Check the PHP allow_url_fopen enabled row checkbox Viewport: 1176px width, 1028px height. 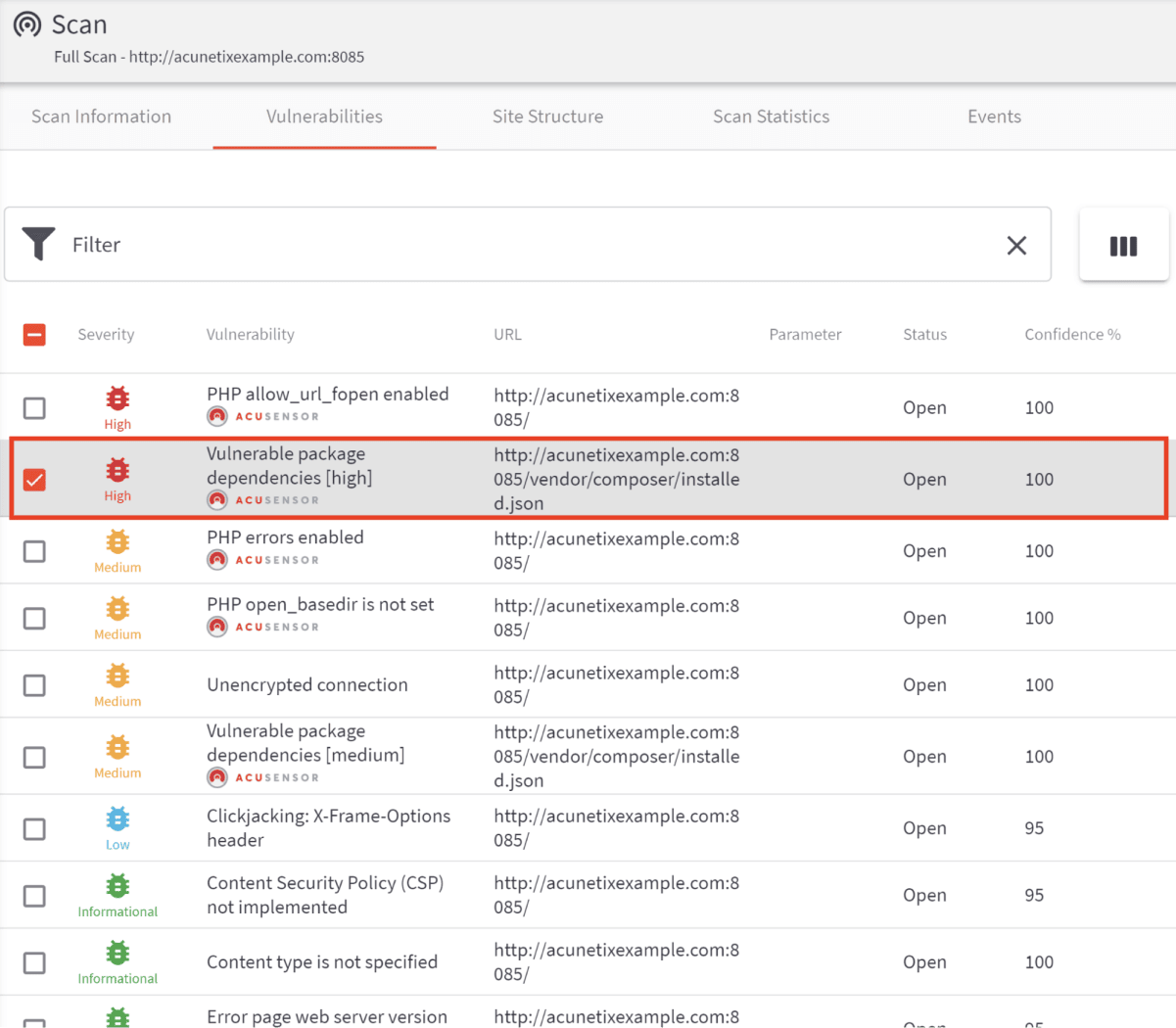tap(34, 407)
